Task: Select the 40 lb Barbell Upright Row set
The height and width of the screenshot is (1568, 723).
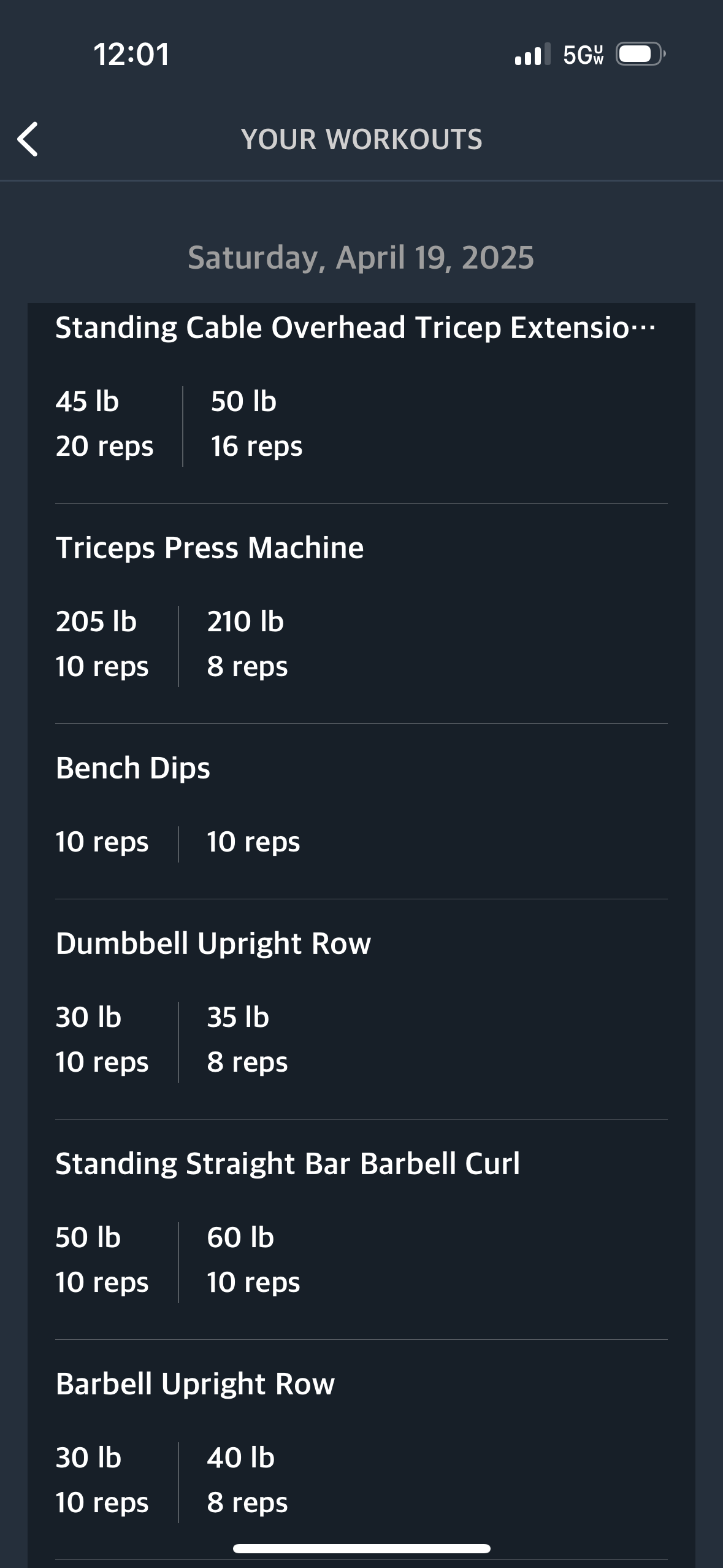Action: point(247,1480)
